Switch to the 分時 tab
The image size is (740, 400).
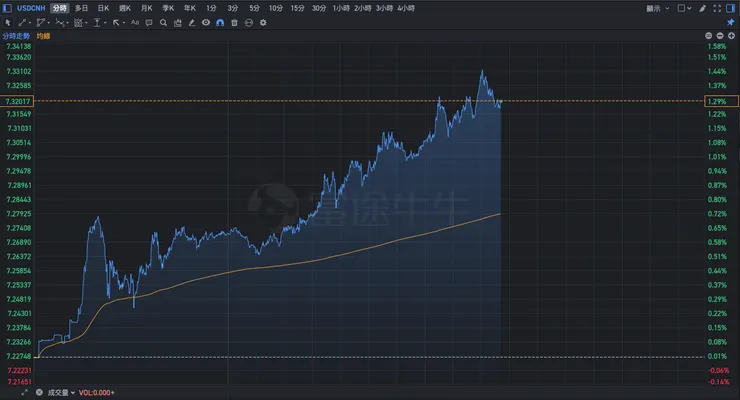pyautogui.click(x=59, y=8)
